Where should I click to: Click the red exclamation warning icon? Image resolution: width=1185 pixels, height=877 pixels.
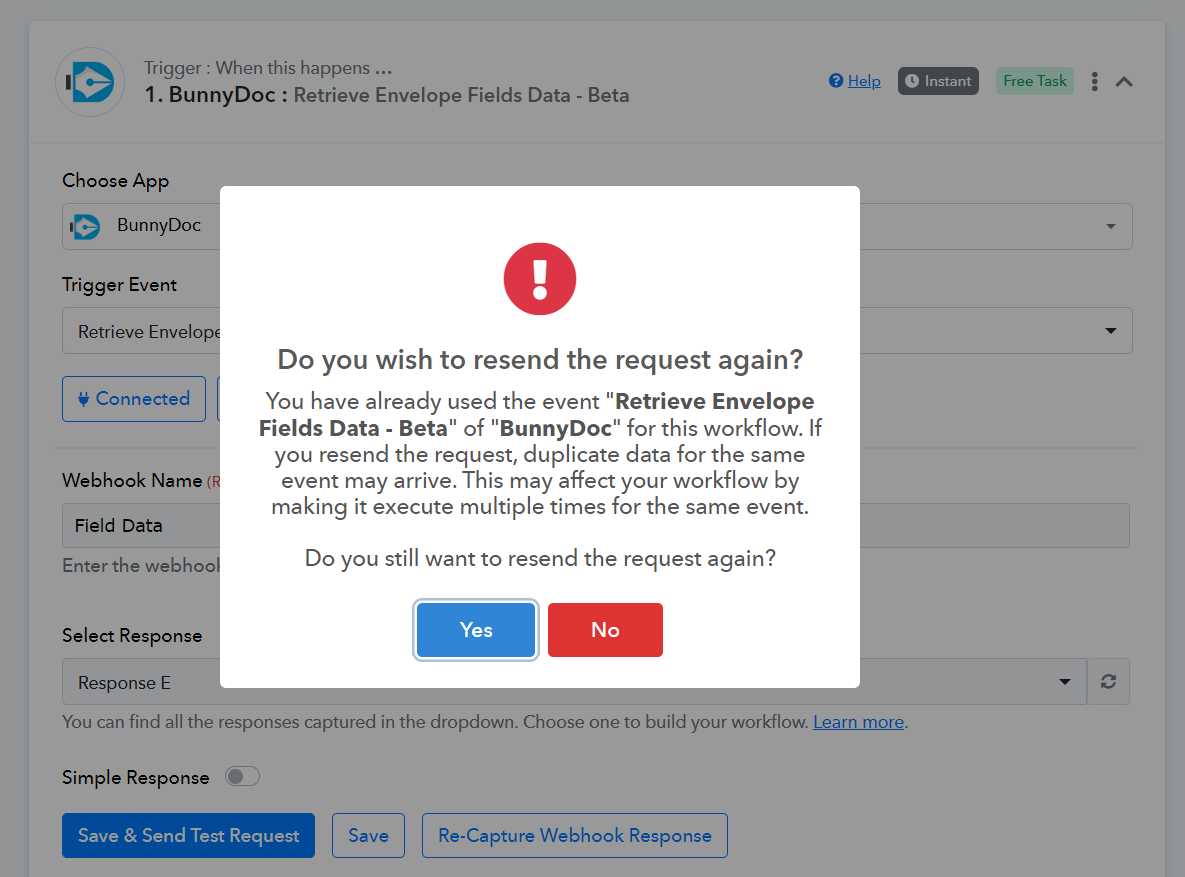pos(540,279)
